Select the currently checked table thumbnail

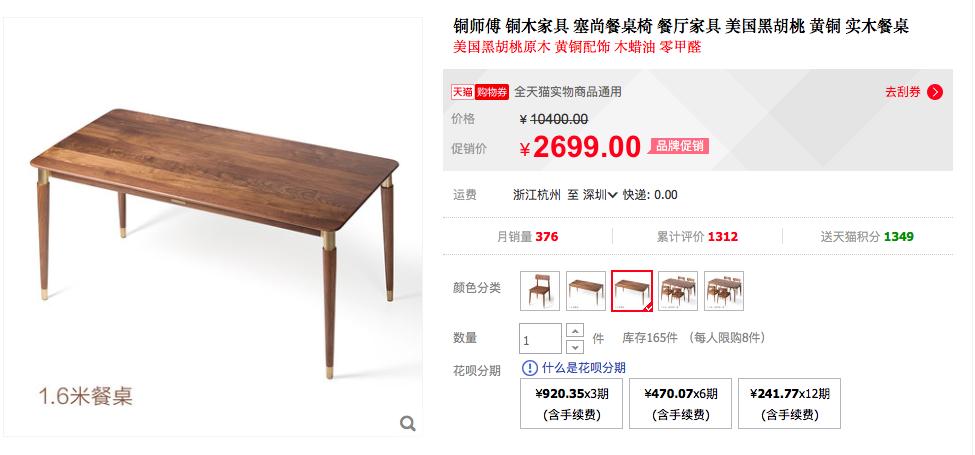click(x=632, y=291)
